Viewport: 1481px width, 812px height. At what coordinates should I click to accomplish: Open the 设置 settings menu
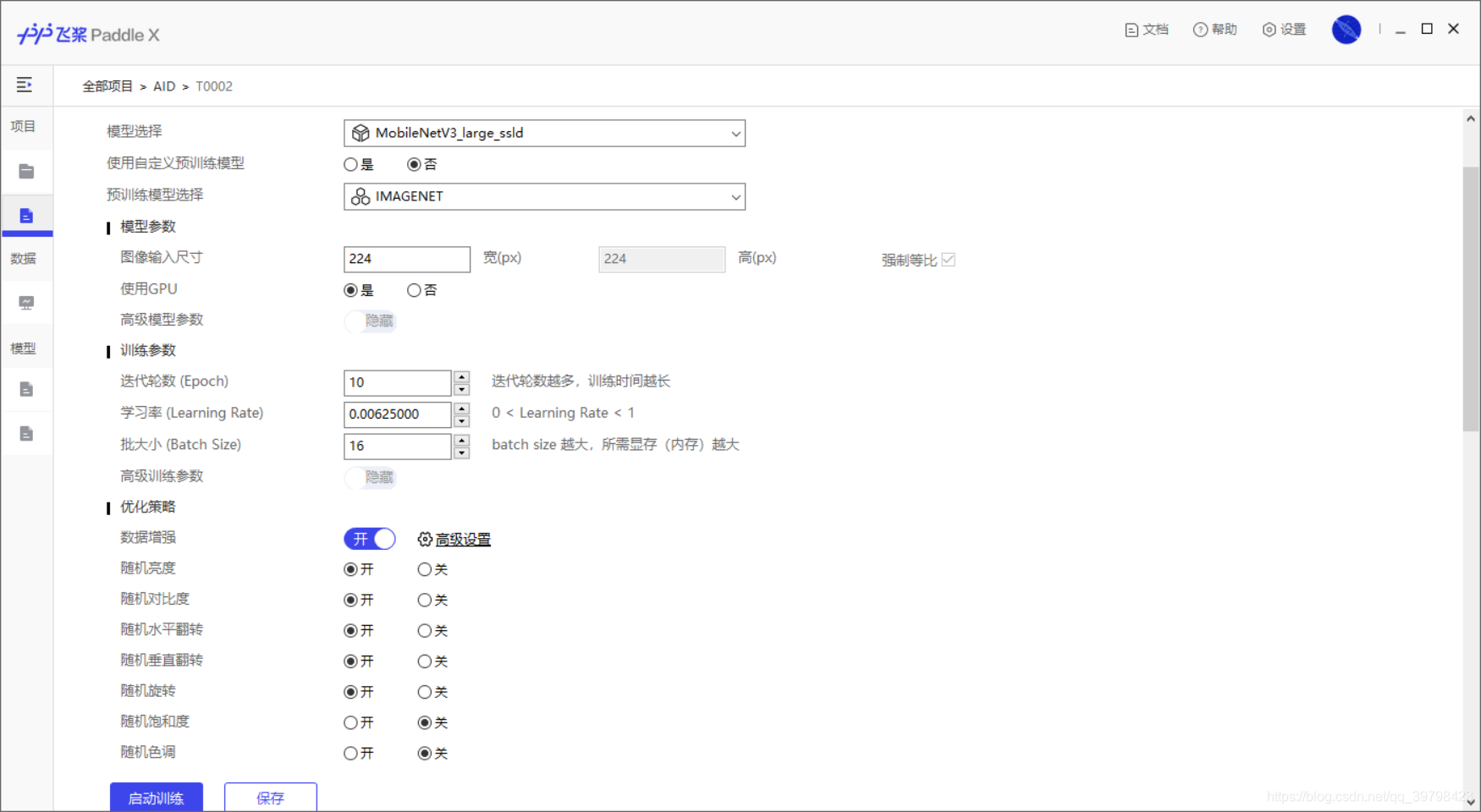point(1284,30)
